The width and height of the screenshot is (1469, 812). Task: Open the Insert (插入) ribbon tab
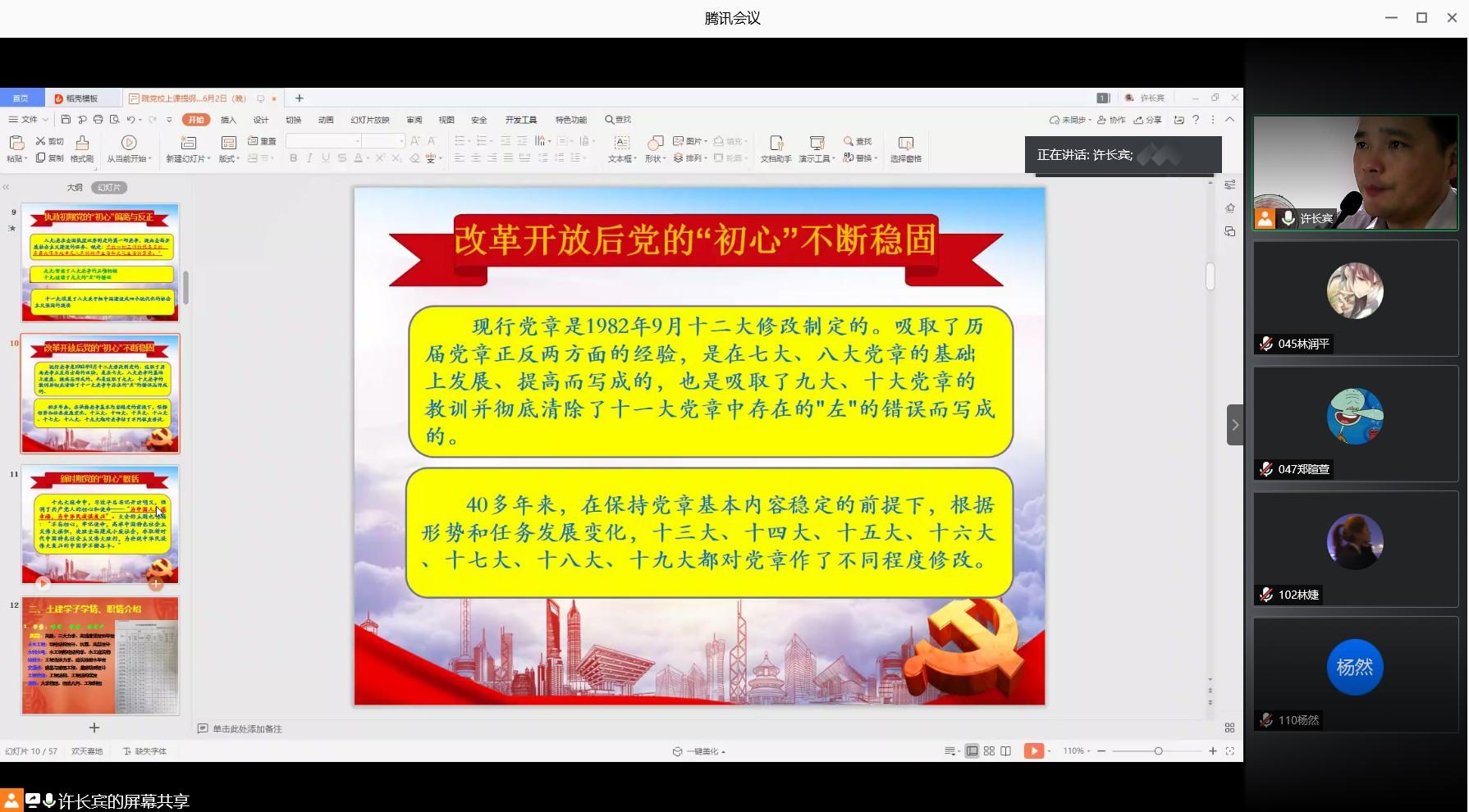pos(228,120)
